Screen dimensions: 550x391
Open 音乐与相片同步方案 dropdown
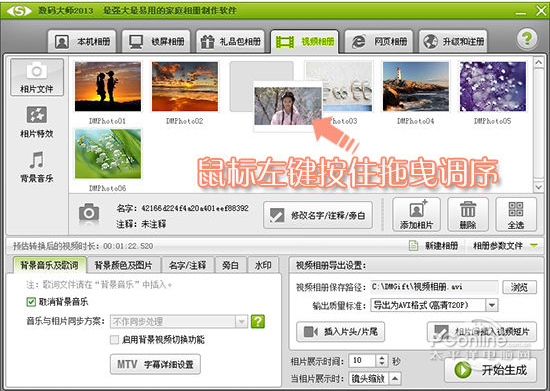(179, 321)
